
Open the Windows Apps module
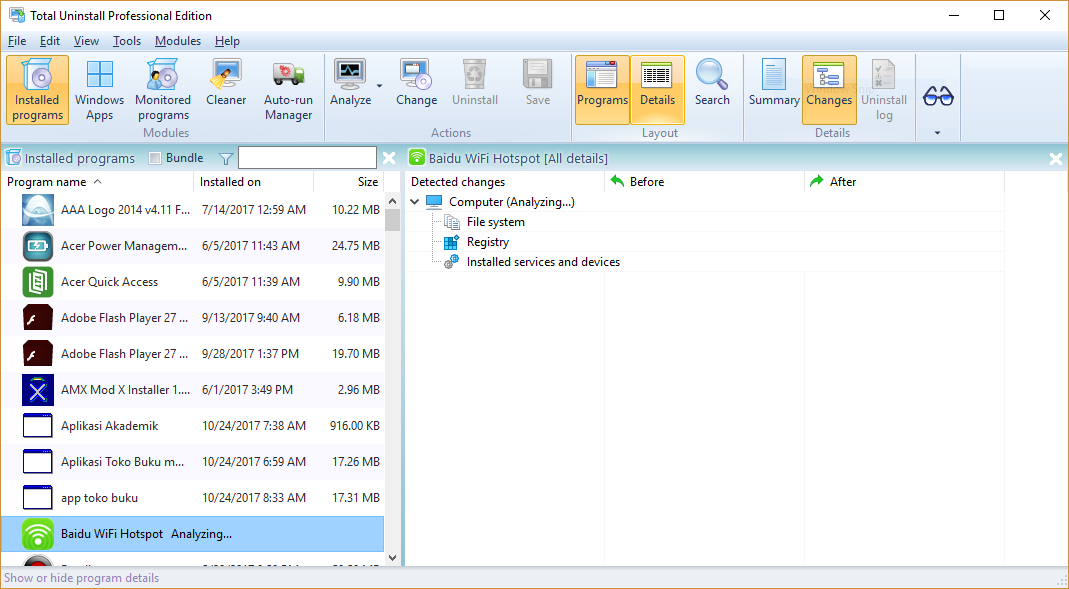100,90
